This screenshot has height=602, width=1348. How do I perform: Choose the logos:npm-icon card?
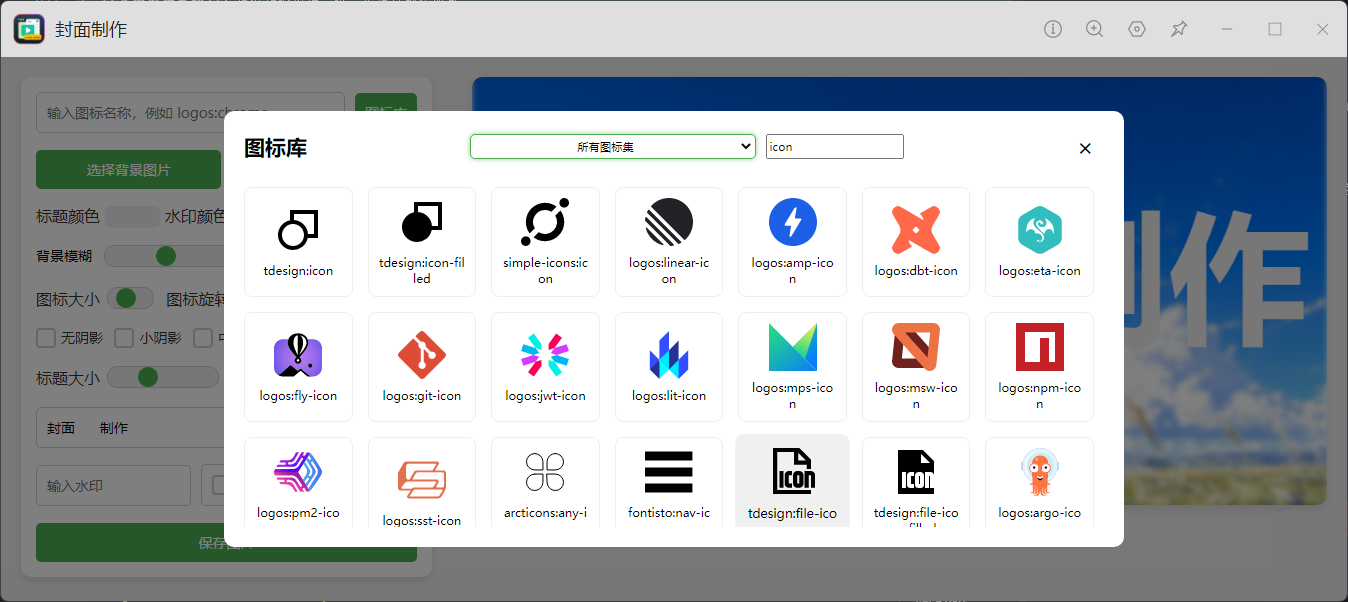pyautogui.click(x=1040, y=366)
